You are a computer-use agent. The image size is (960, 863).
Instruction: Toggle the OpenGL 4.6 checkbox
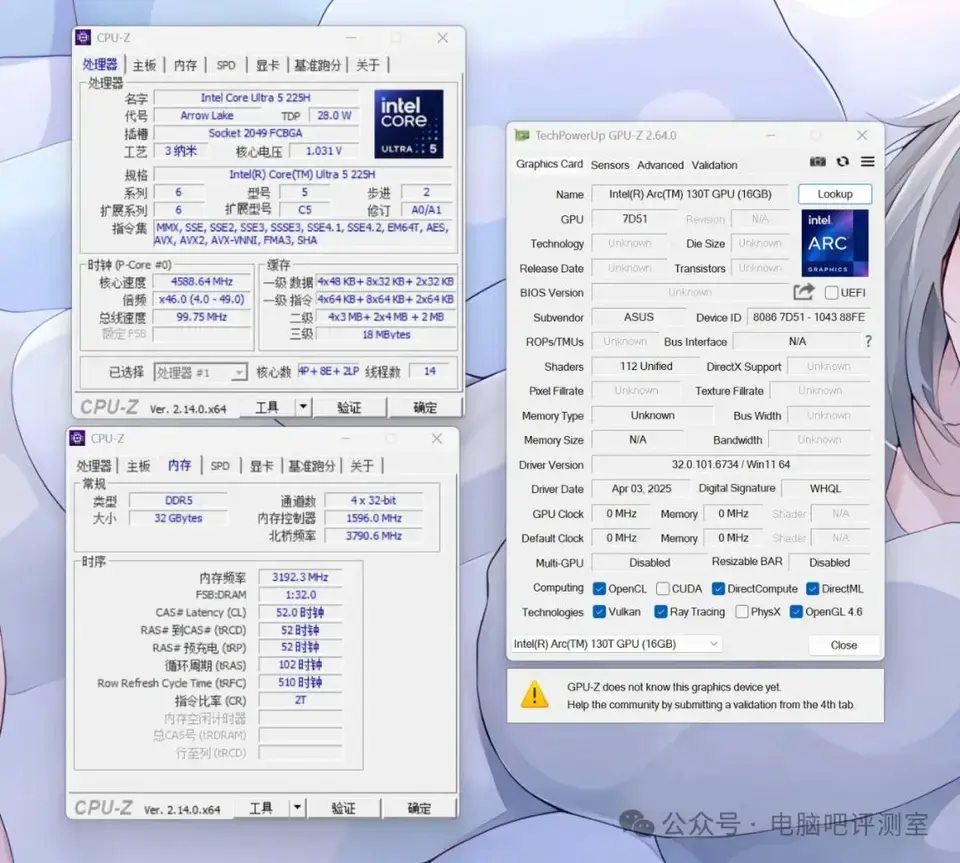click(796, 612)
